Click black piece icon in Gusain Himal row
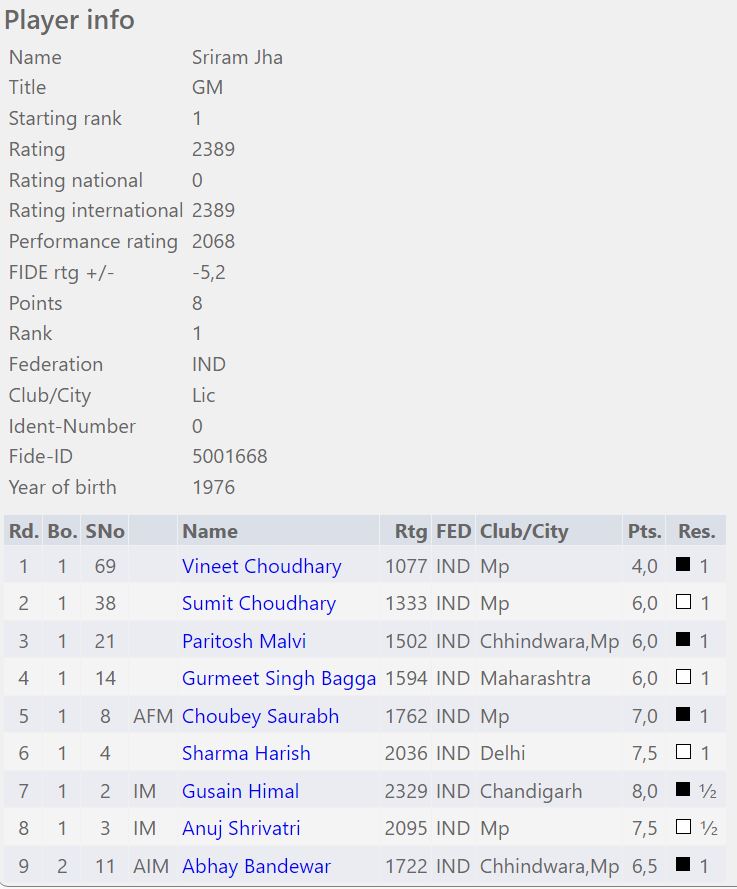The height and width of the screenshot is (889, 737). tap(684, 790)
